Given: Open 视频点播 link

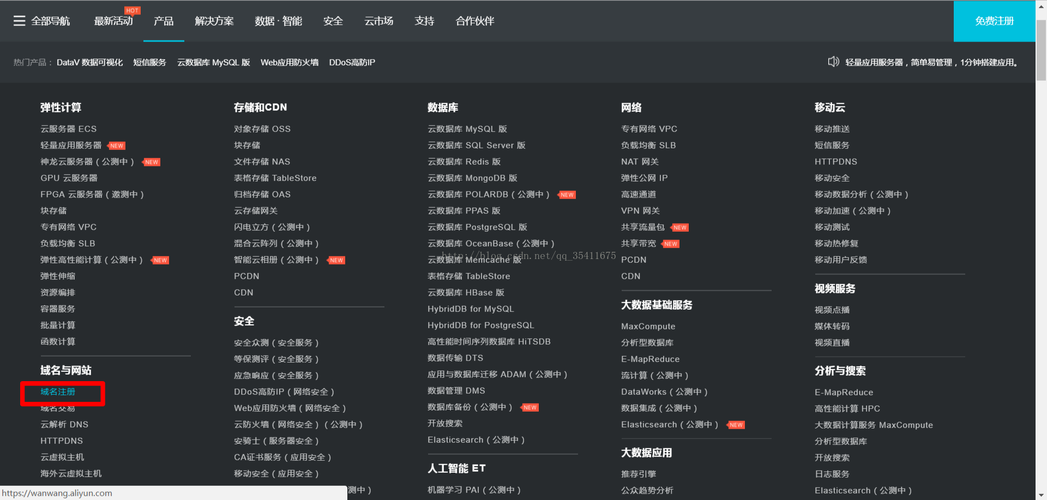Looking at the screenshot, I should [x=832, y=310].
